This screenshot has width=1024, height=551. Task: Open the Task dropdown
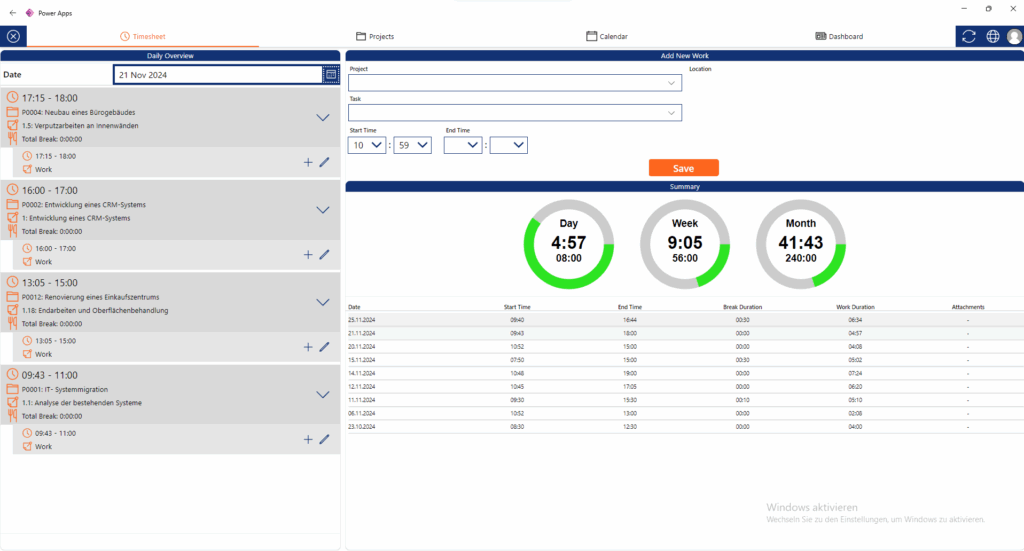point(515,113)
